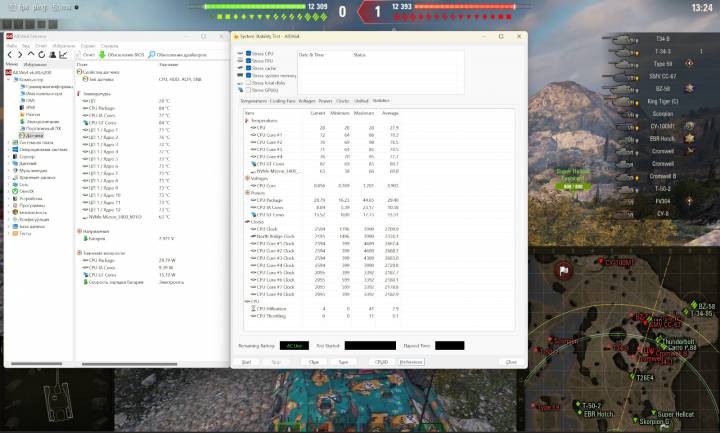Open Preferences in Stability Test
Viewport: 720px width, 433px height.
[x=411, y=362]
